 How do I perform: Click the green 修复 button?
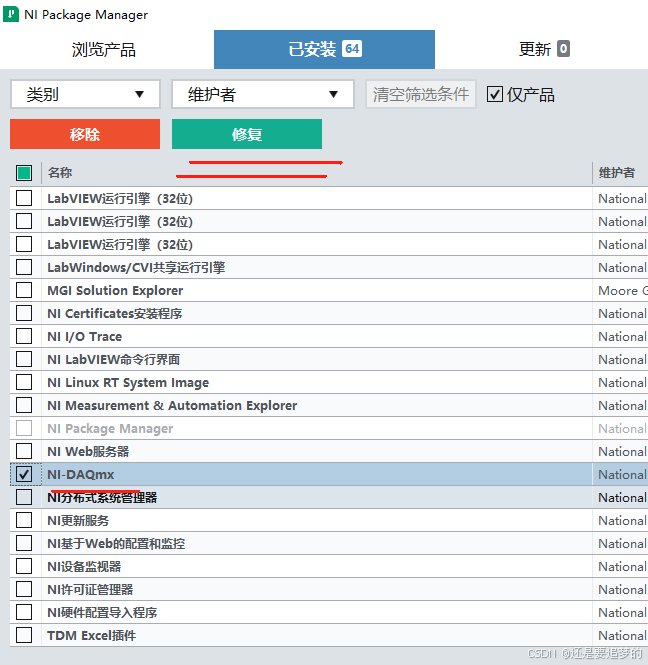pyautogui.click(x=247, y=134)
